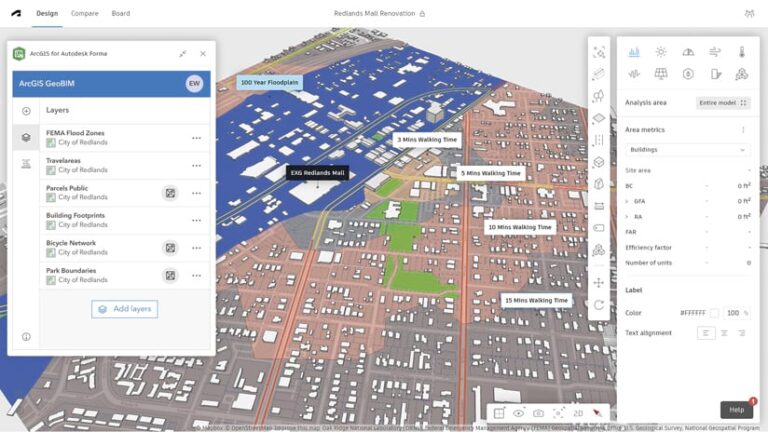The image size is (768, 432).
Task: Open the Embodied carbon hexagon icon
Action: point(688,74)
